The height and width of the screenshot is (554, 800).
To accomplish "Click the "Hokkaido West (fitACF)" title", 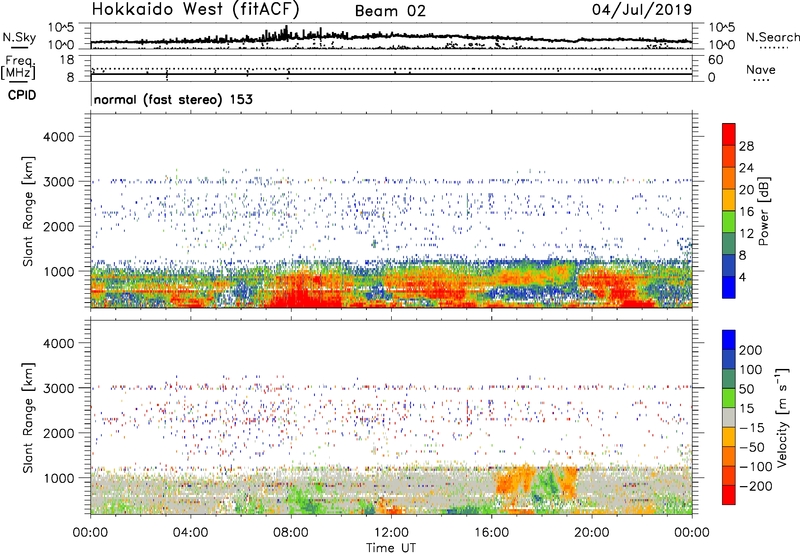I will (195, 9).
